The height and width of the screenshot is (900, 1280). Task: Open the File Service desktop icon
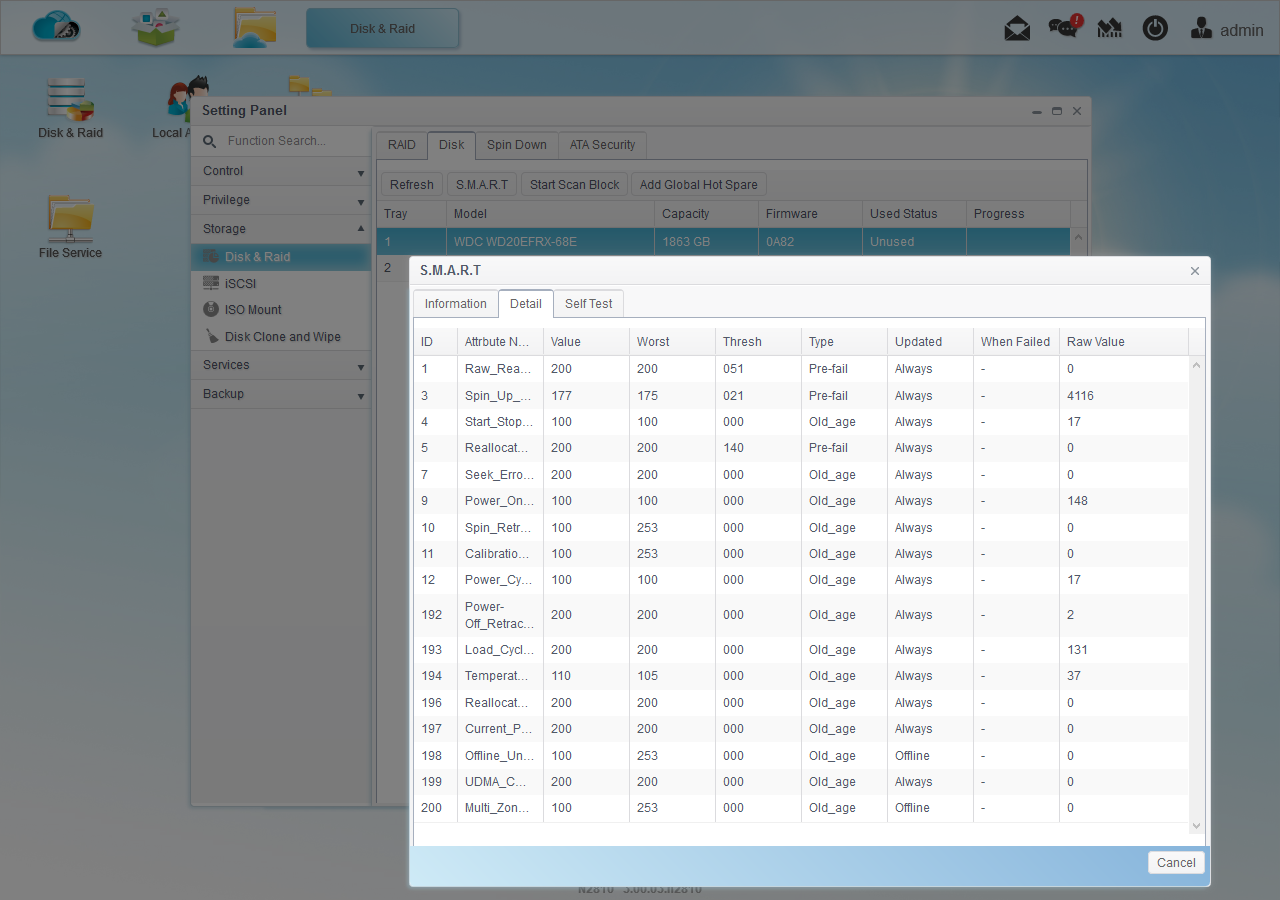70,227
